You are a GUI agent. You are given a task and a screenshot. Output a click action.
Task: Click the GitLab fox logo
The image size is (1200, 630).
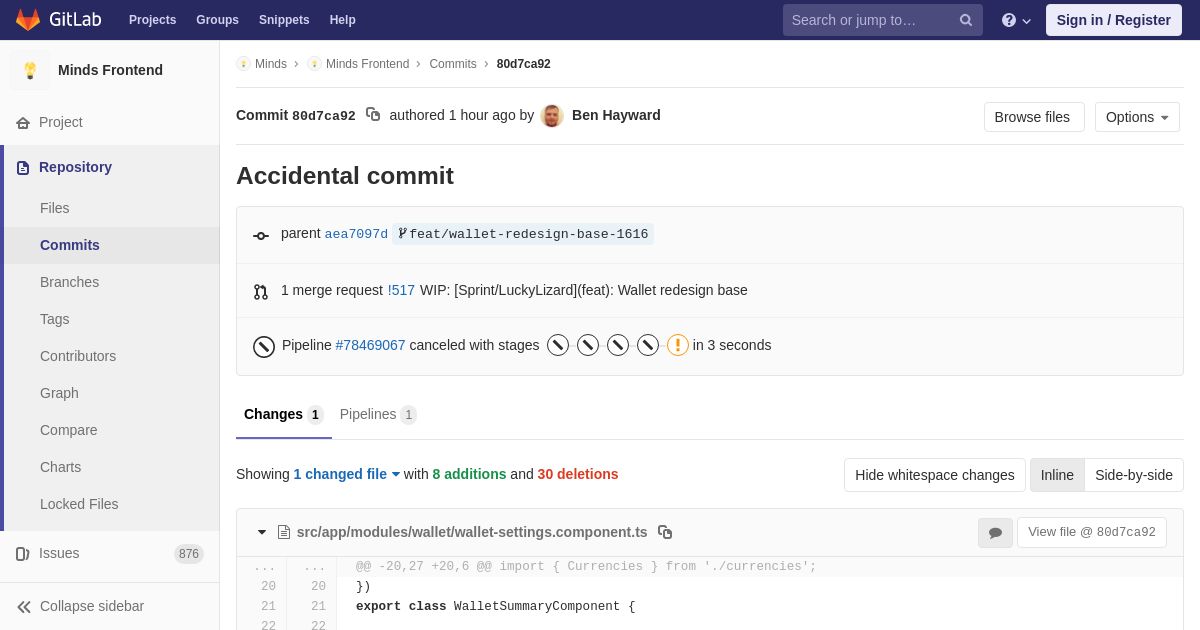click(x=28, y=20)
